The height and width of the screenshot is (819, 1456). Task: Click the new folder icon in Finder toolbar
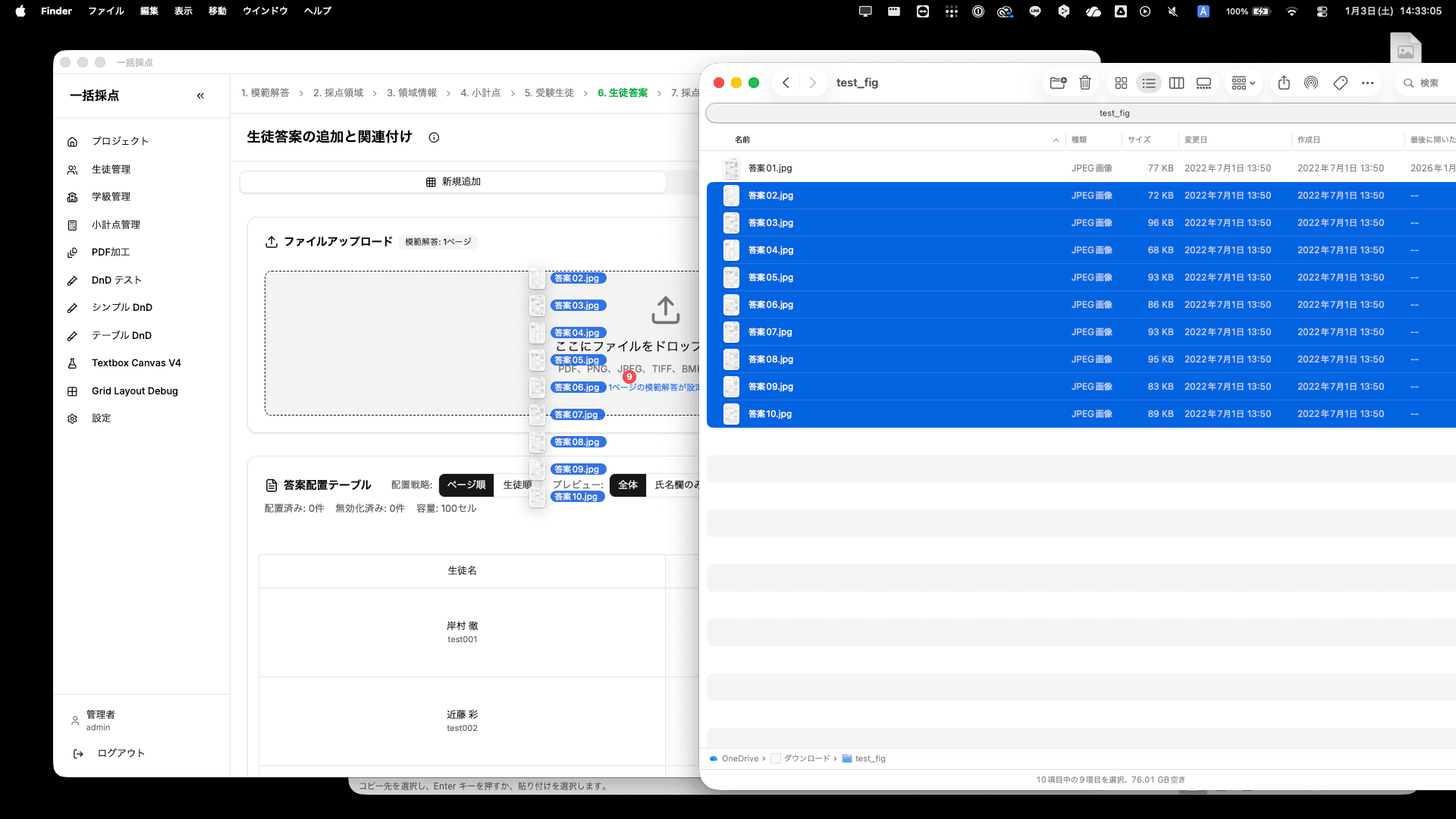point(1058,83)
